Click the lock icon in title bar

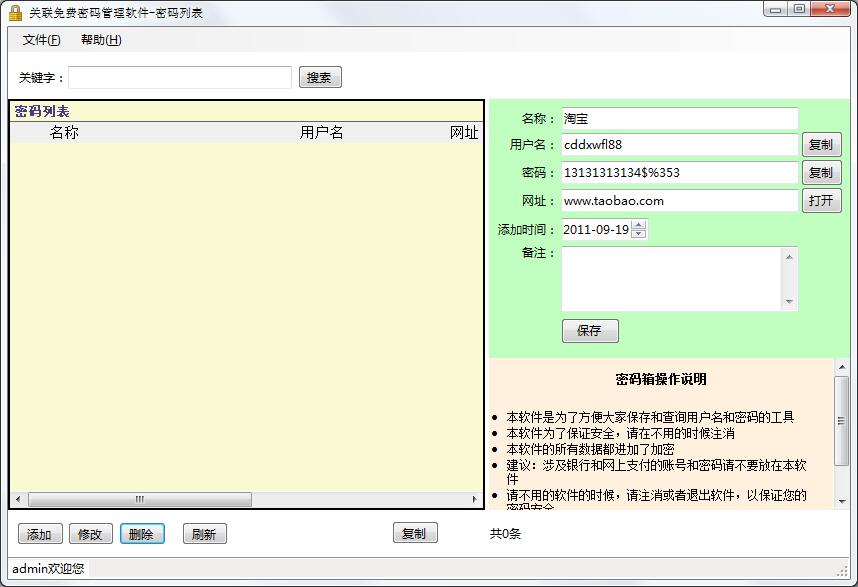click(x=15, y=13)
